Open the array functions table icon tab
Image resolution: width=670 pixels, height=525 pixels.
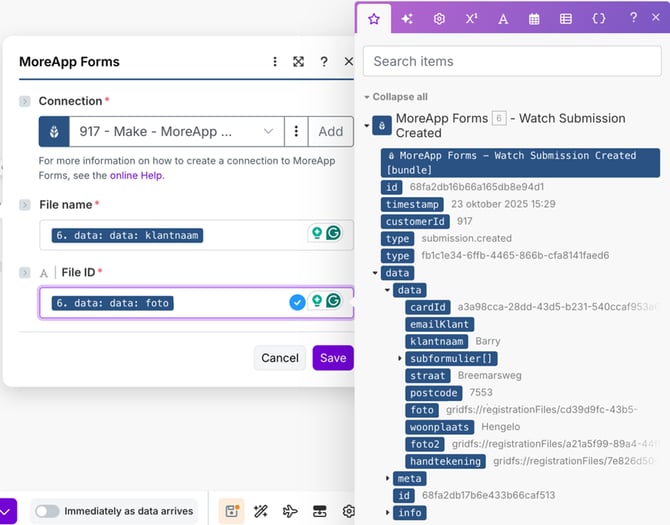click(x=566, y=18)
